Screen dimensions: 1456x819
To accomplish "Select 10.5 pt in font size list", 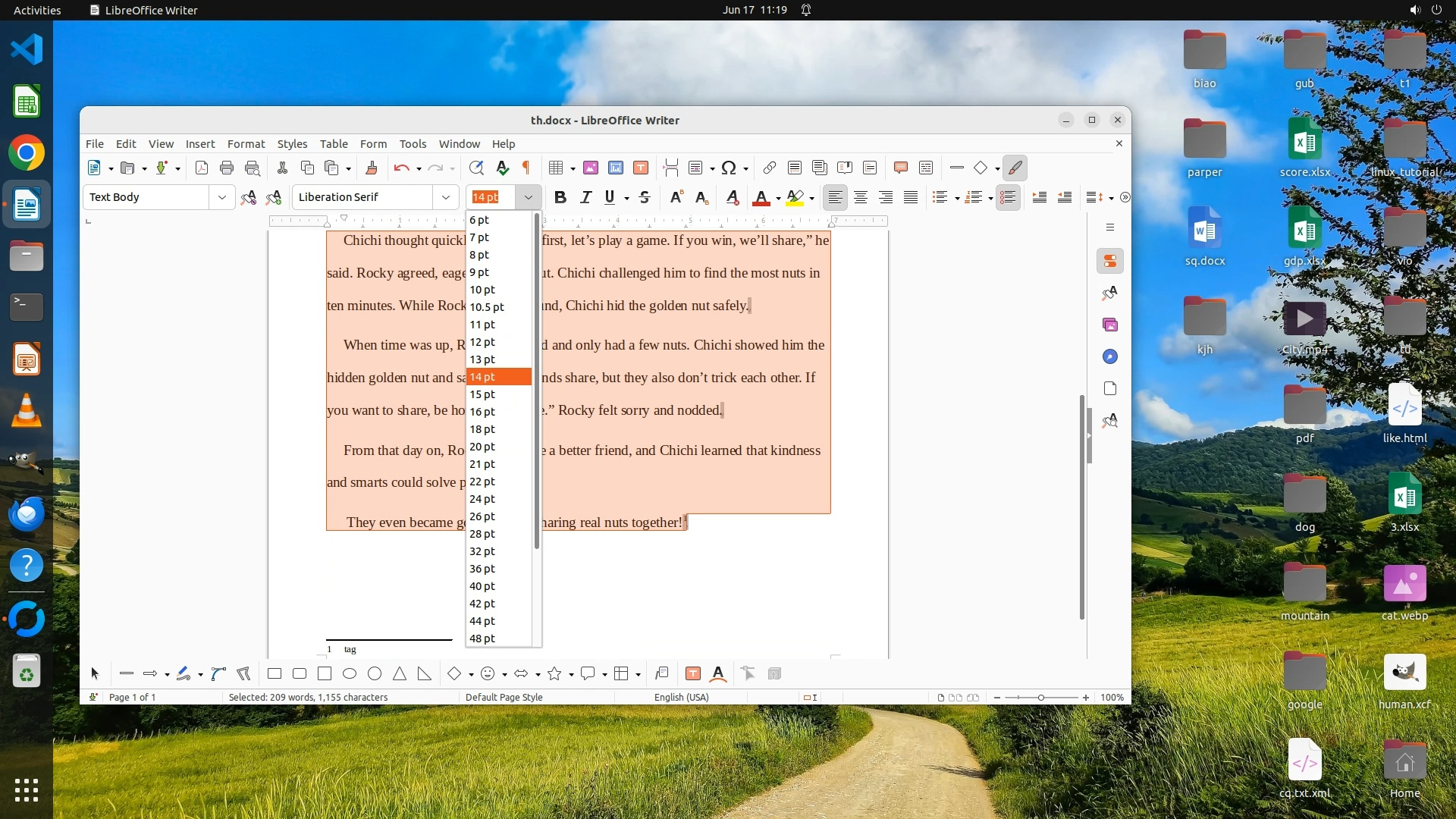I will pyautogui.click(x=487, y=307).
